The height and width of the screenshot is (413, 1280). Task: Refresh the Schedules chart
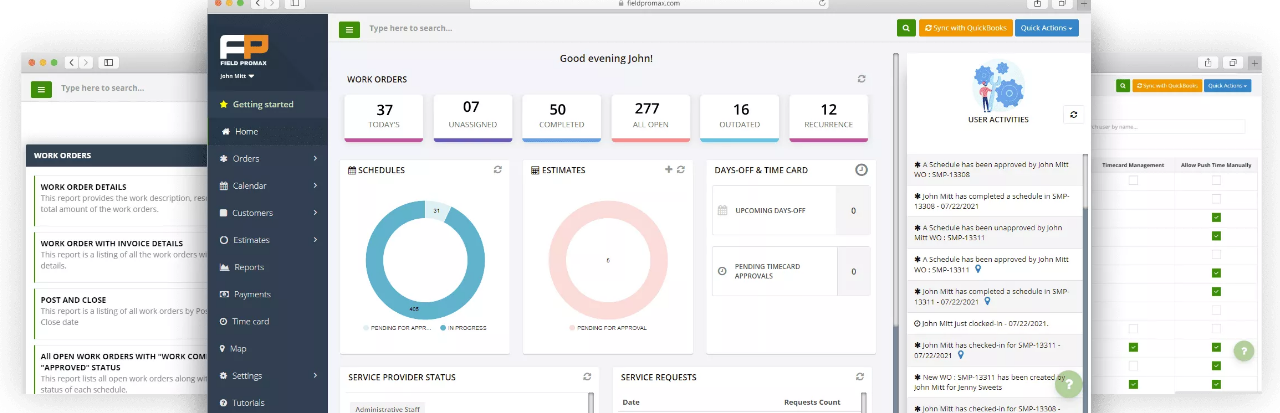click(498, 170)
